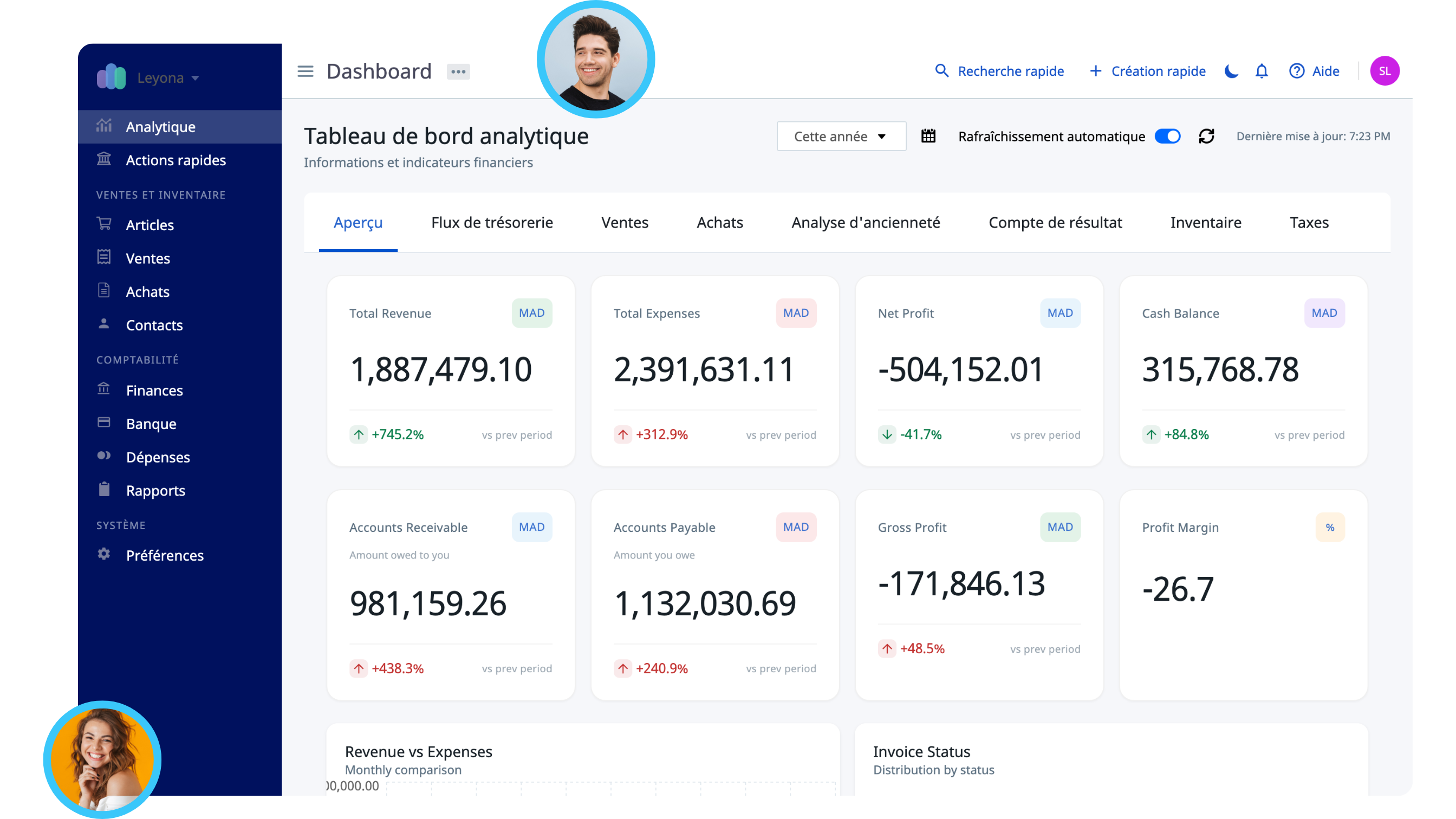Select the Banque card icon in sidebar

[104, 423]
